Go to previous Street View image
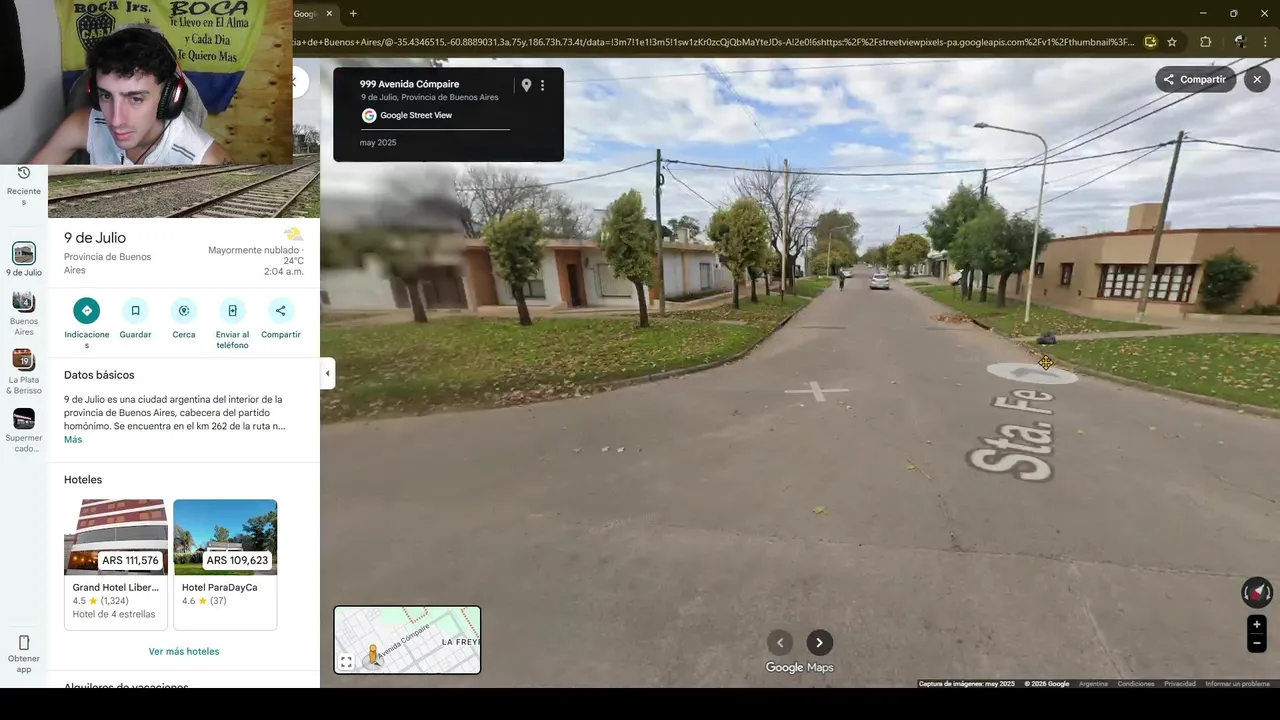1280x720 pixels. (780, 642)
